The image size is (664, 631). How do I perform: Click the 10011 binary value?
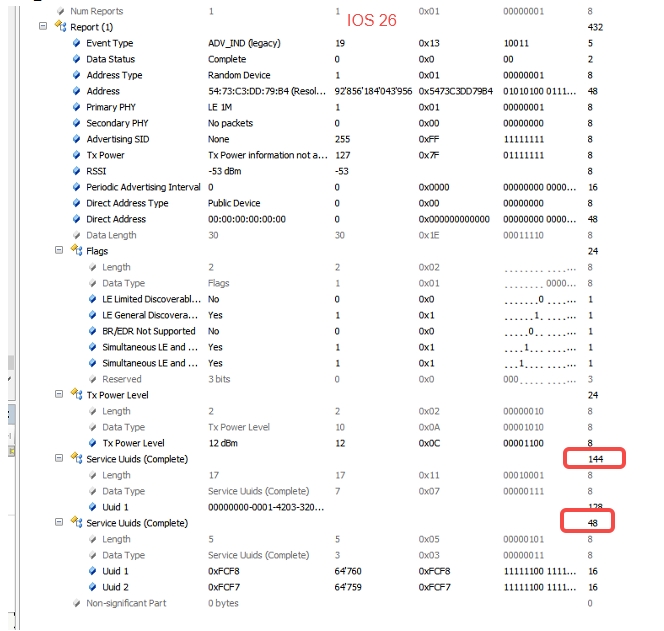coord(516,43)
